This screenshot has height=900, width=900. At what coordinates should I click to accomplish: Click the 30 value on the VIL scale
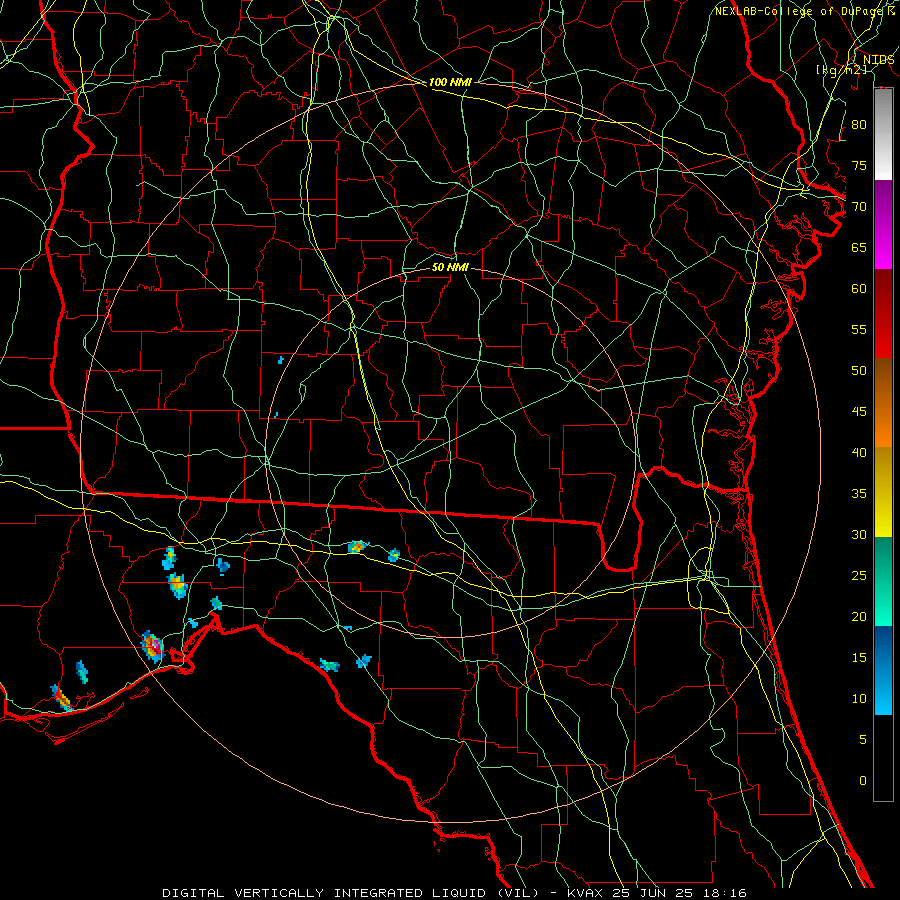pyautogui.click(x=859, y=534)
